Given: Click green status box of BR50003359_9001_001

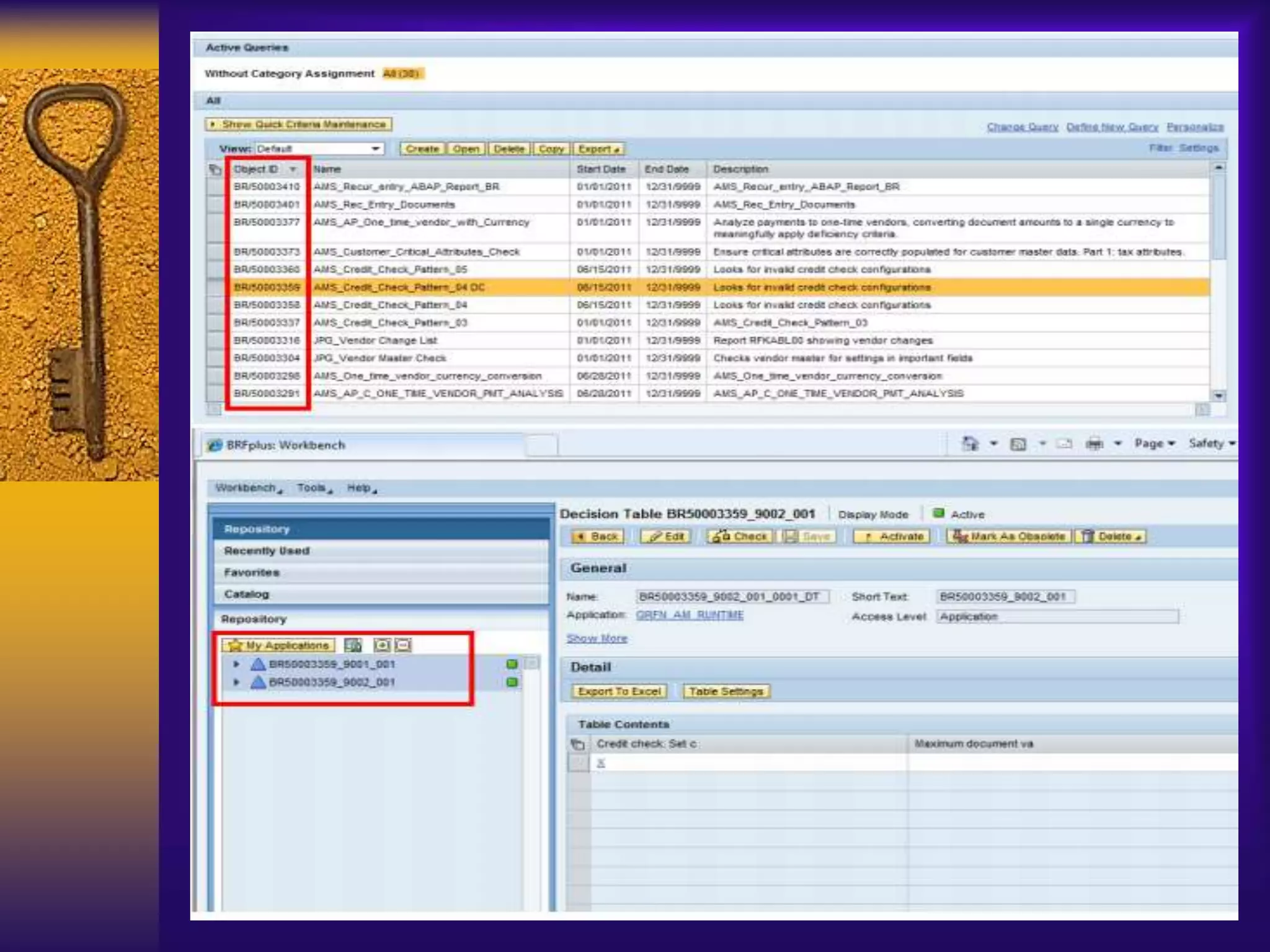Looking at the screenshot, I should click(512, 664).
